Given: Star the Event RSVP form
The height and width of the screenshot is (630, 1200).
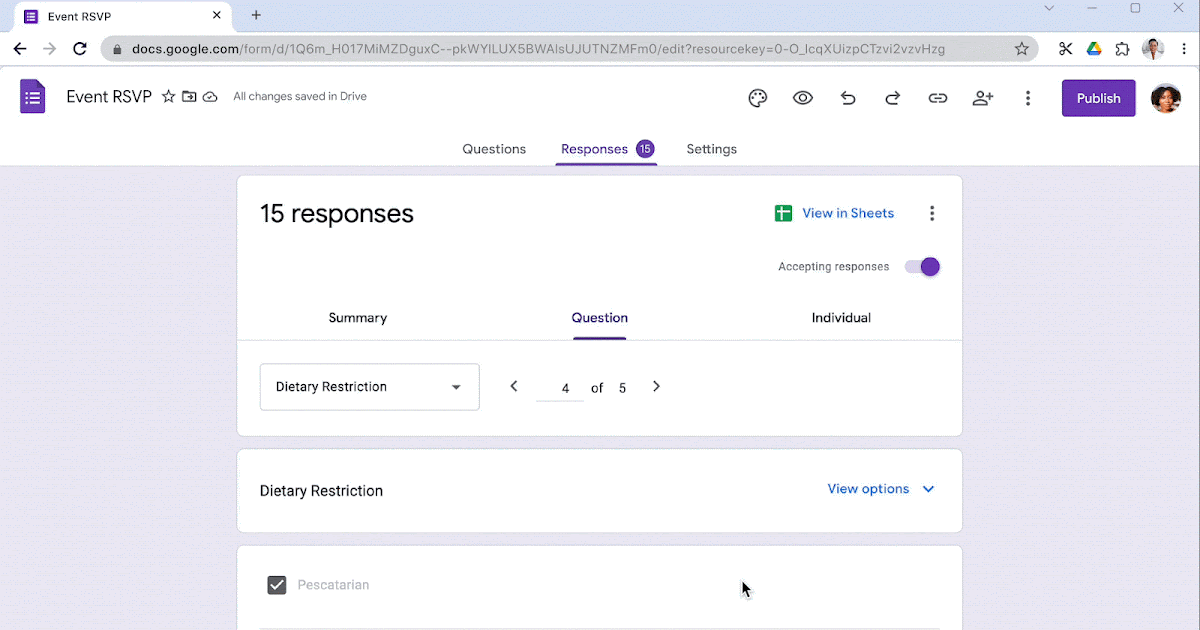Looking at the screenshot, I should (168, 97).
